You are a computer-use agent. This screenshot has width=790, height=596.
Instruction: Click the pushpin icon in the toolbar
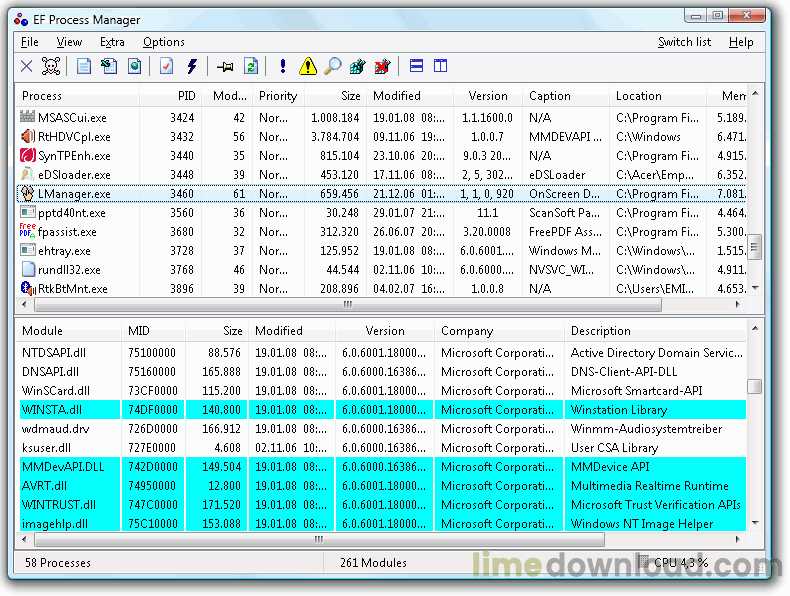pyautogui.click(x=225, y=67)
